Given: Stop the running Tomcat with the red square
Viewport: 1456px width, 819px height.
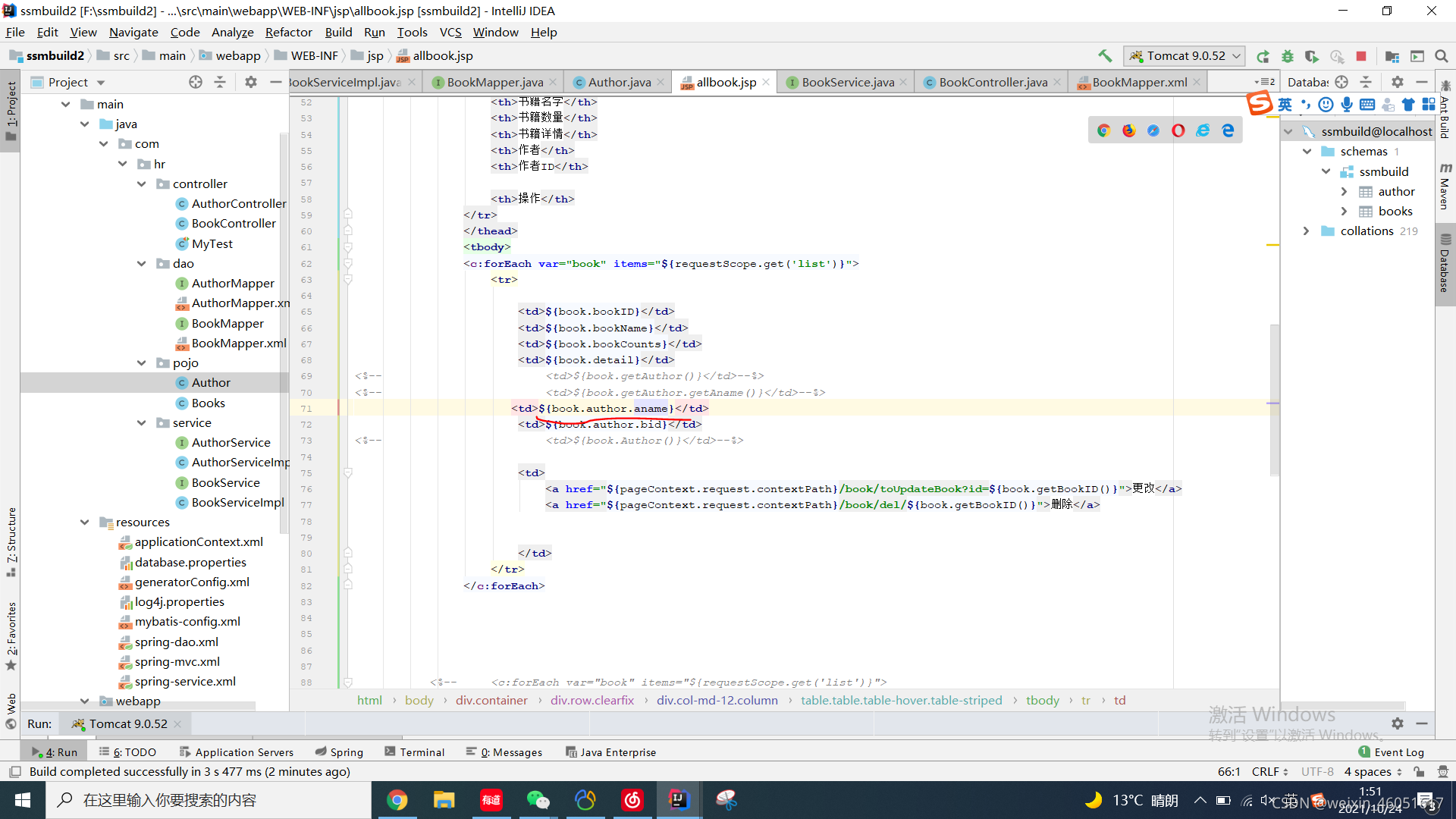Looking at the screenshot, I should (x=1361, y=56).
